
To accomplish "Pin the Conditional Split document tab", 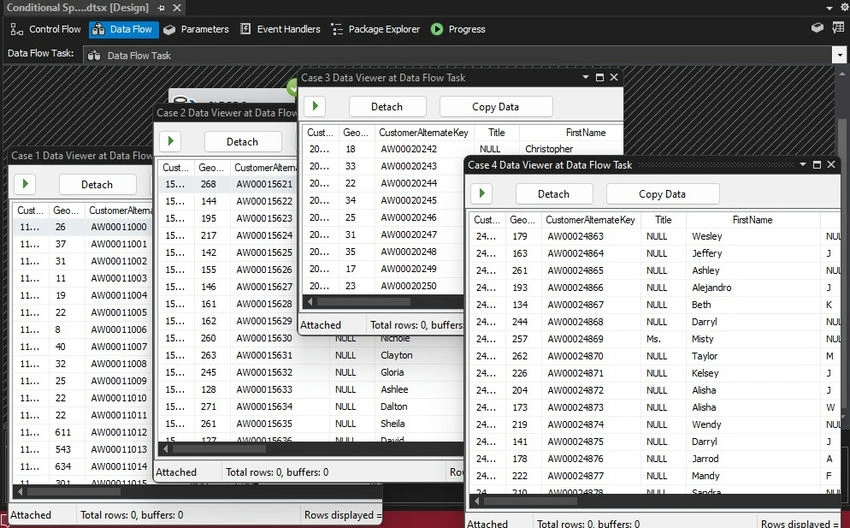I will 161,8.
